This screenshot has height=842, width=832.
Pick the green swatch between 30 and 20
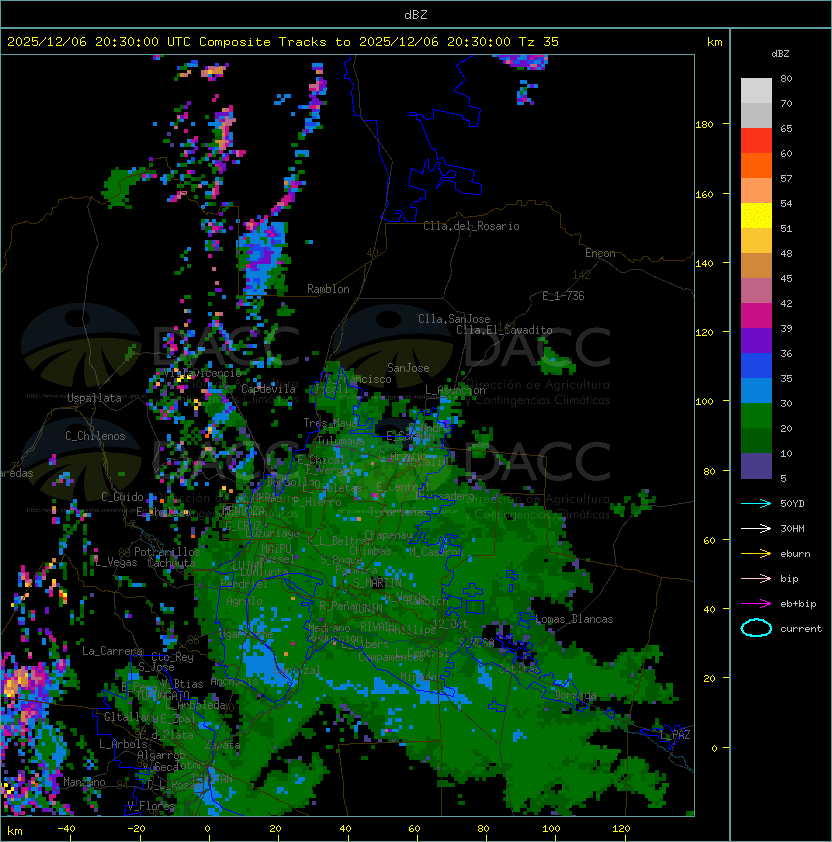coord(756,416)
